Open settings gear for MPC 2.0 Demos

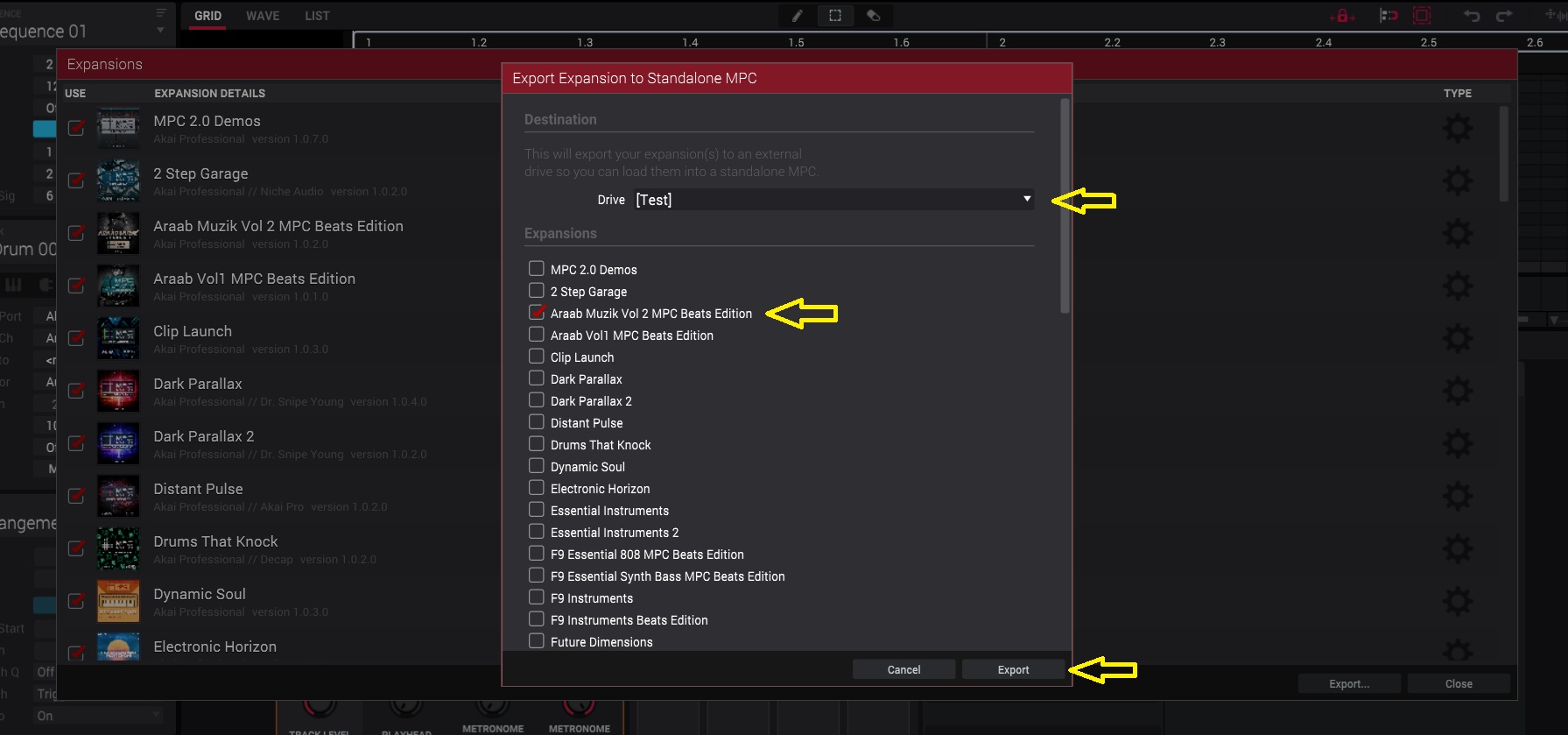coord(1458,129)
